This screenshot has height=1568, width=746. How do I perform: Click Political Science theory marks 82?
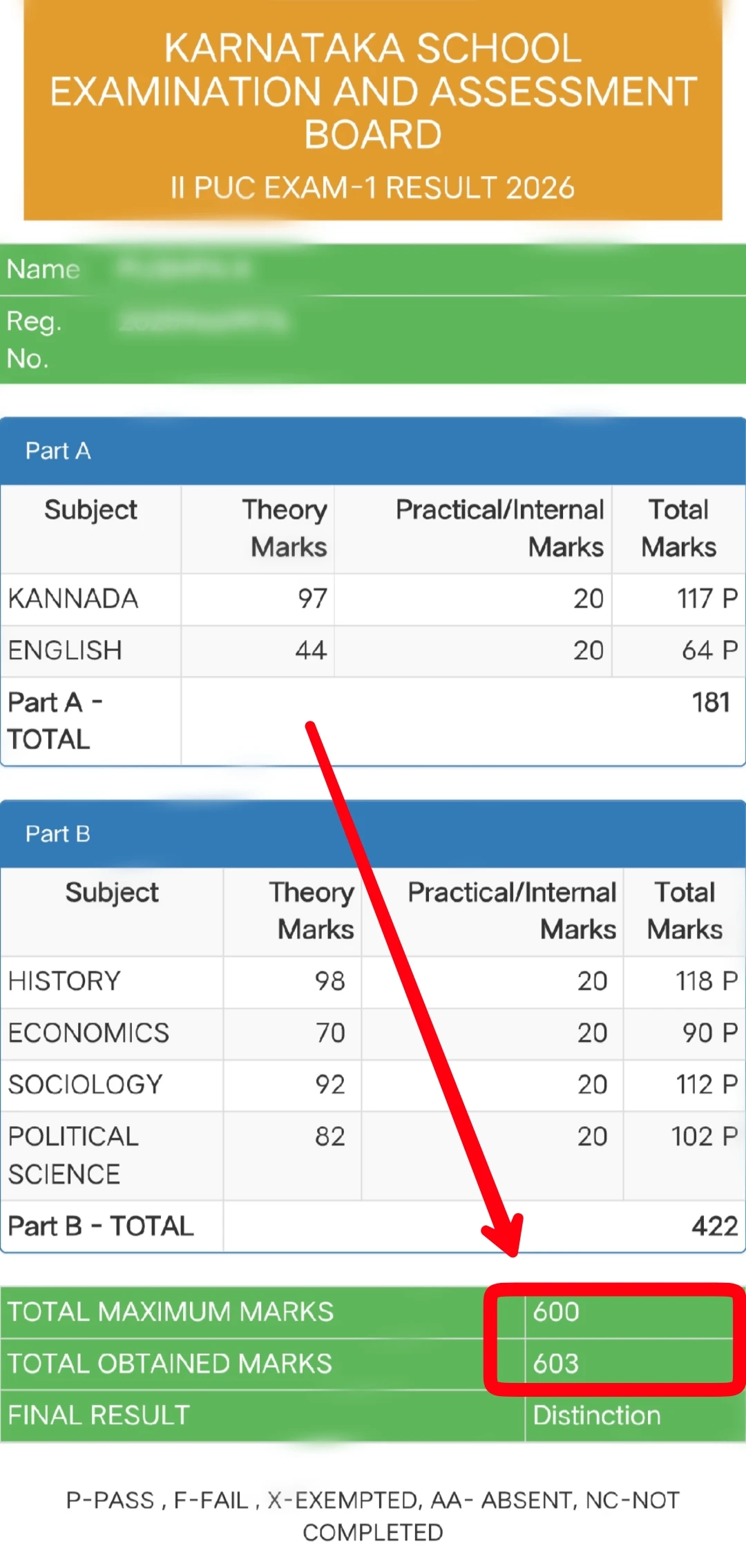pyautogui.click(x=330, y=1136)
